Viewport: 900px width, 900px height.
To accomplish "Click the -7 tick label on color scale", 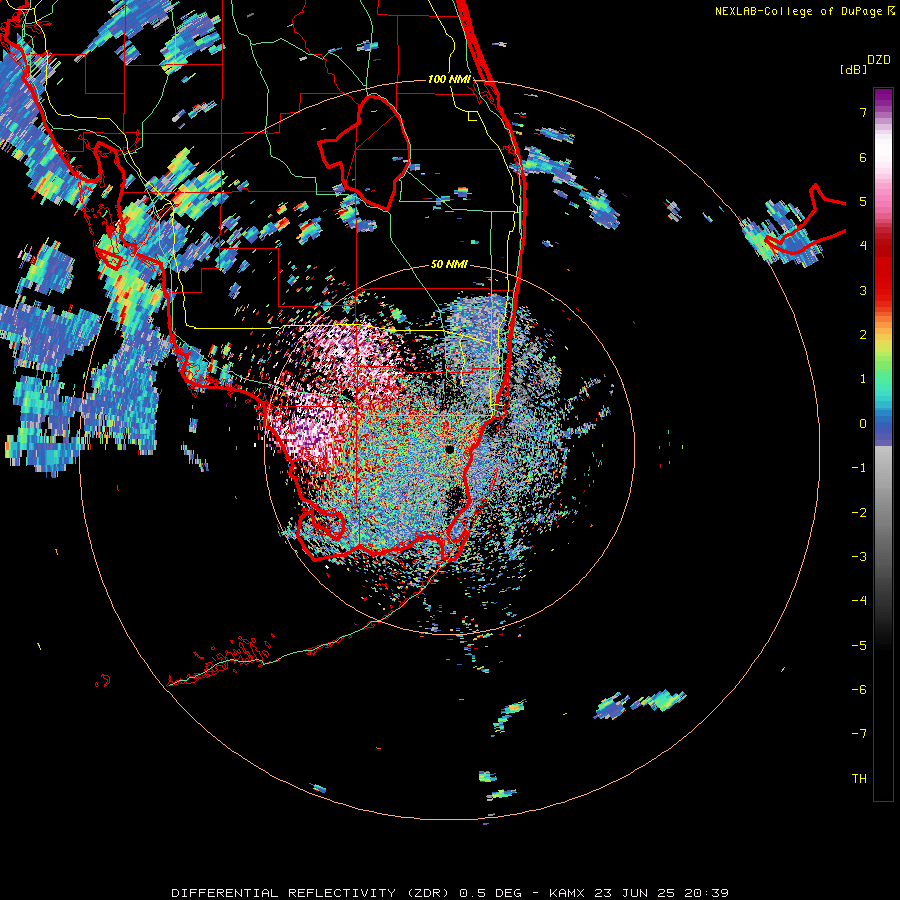I will [859, 734].
